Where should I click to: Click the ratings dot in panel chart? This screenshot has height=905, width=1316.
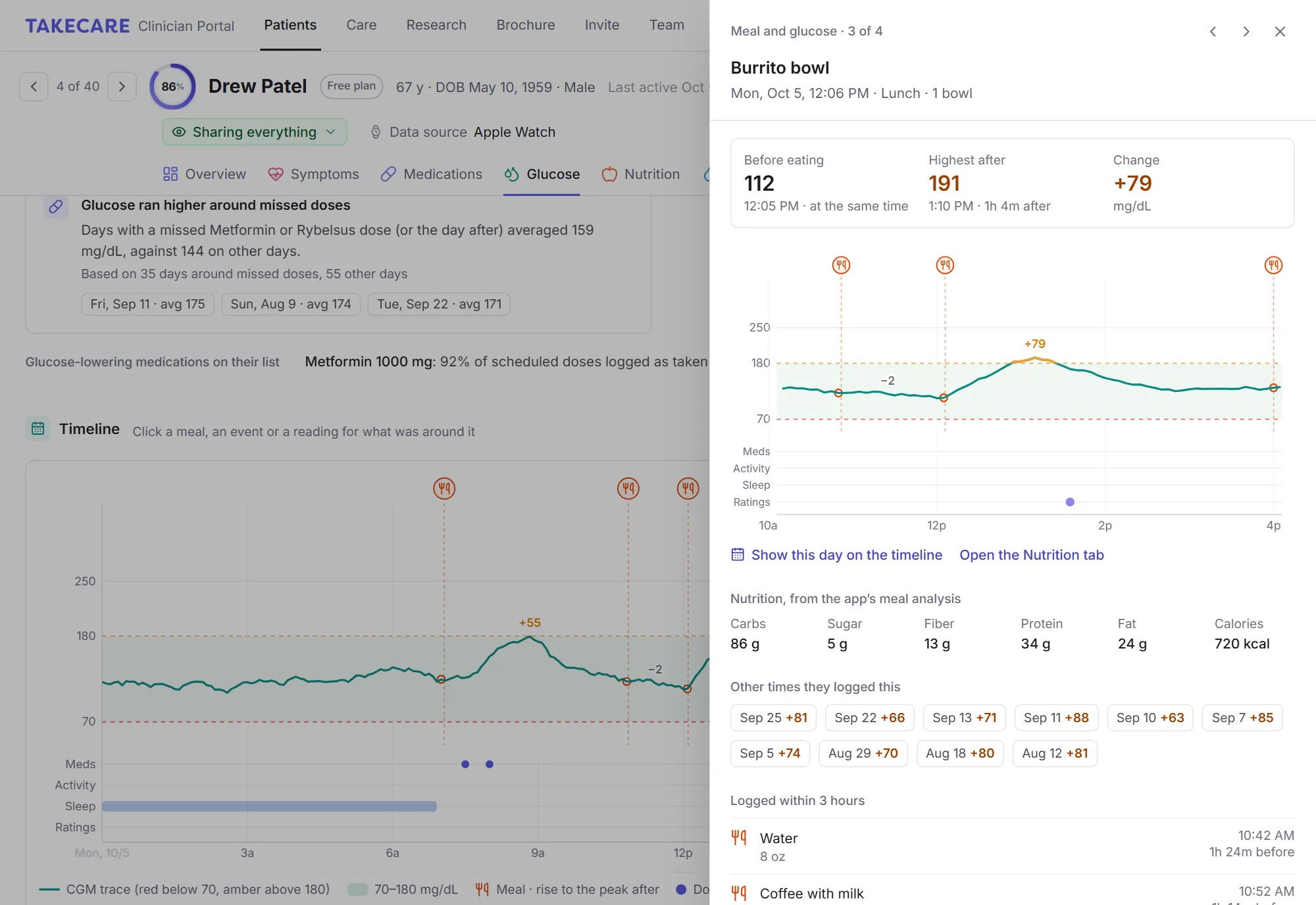[x=1070, y=502]
